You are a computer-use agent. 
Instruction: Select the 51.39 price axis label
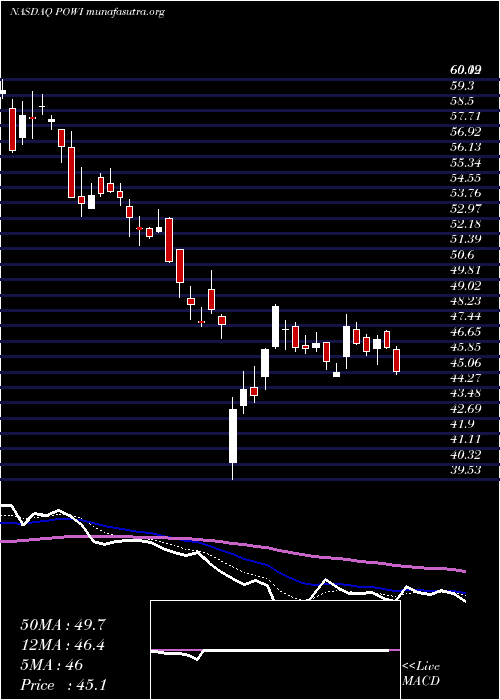click(465, 239)
